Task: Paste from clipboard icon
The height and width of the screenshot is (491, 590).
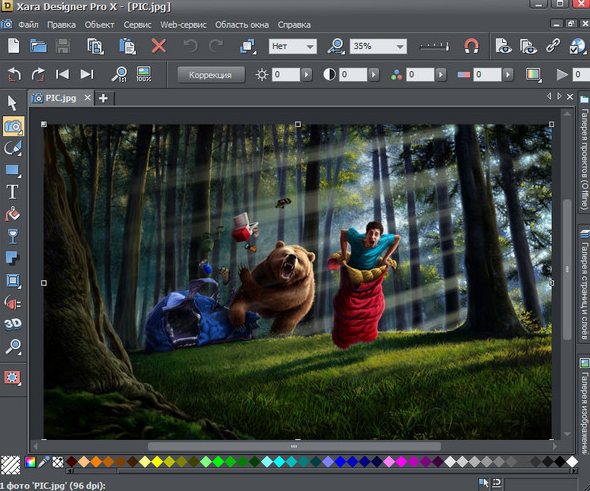Action: (x=127, y=46)
